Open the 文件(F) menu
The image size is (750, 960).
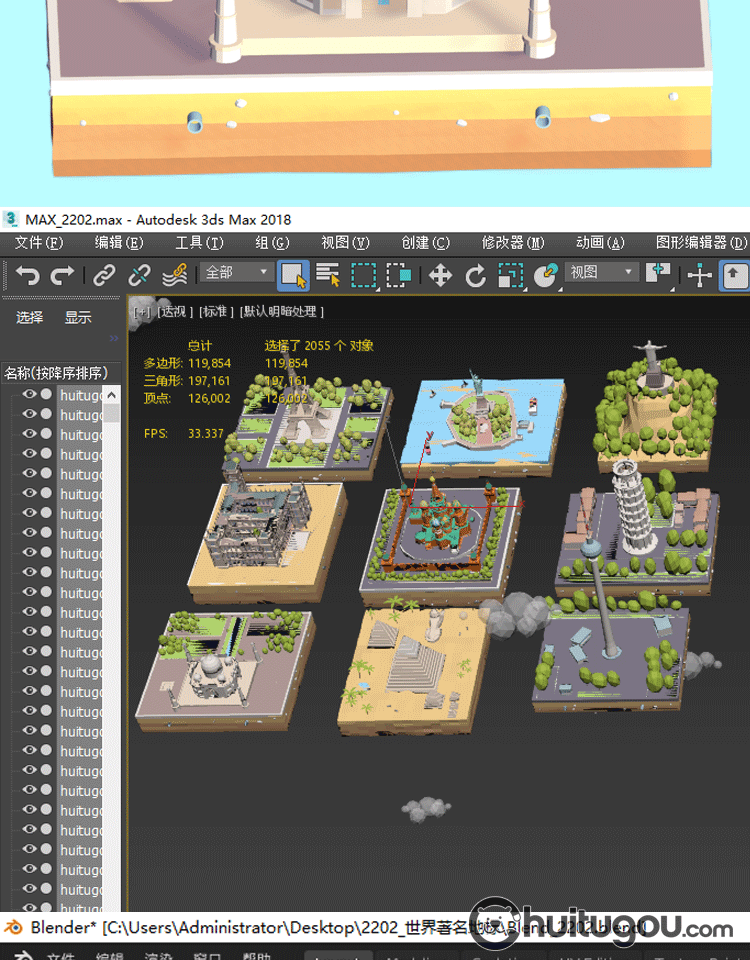point(38,243)
